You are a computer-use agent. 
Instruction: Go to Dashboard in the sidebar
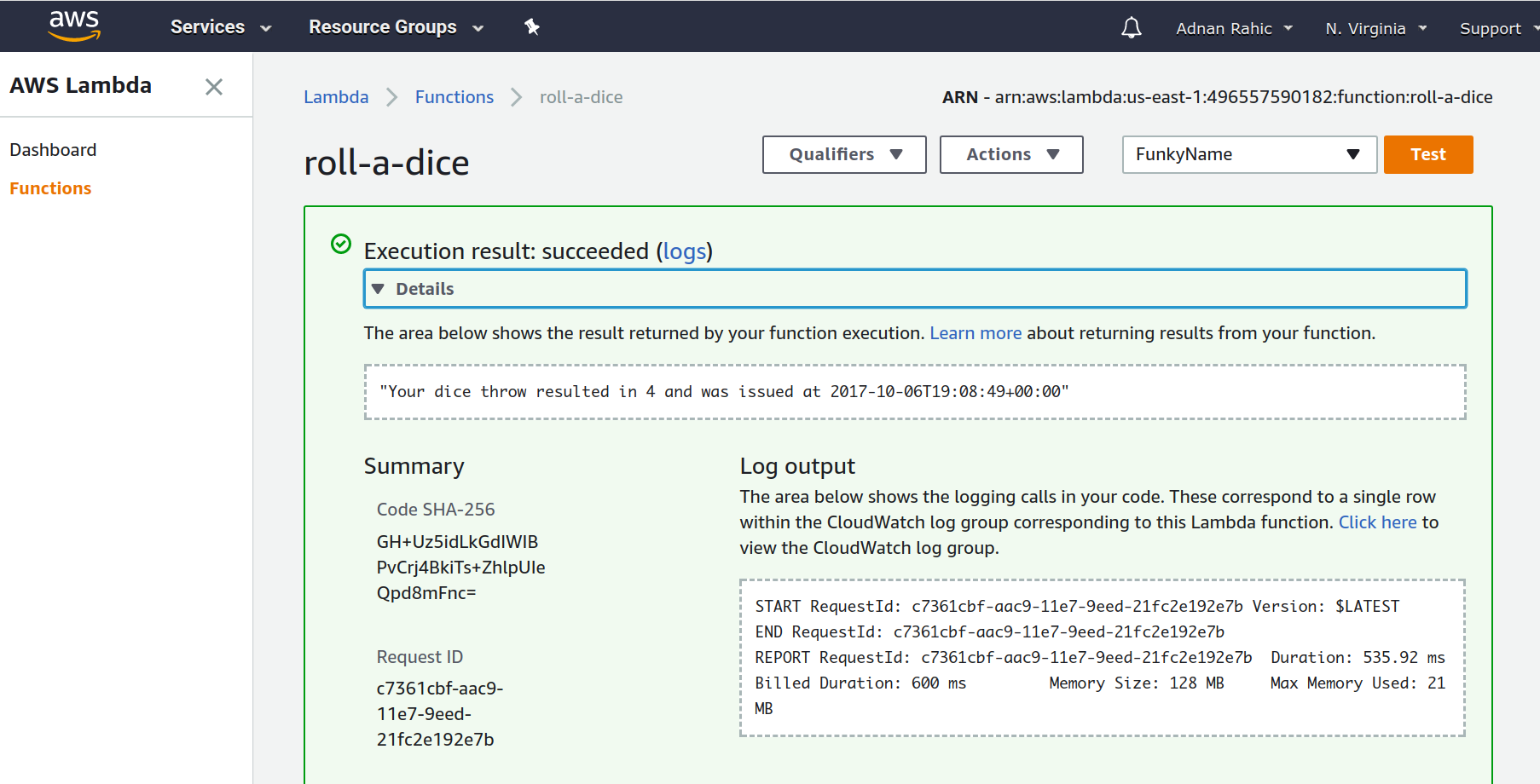pyautogui.click(x=53, y=150)
